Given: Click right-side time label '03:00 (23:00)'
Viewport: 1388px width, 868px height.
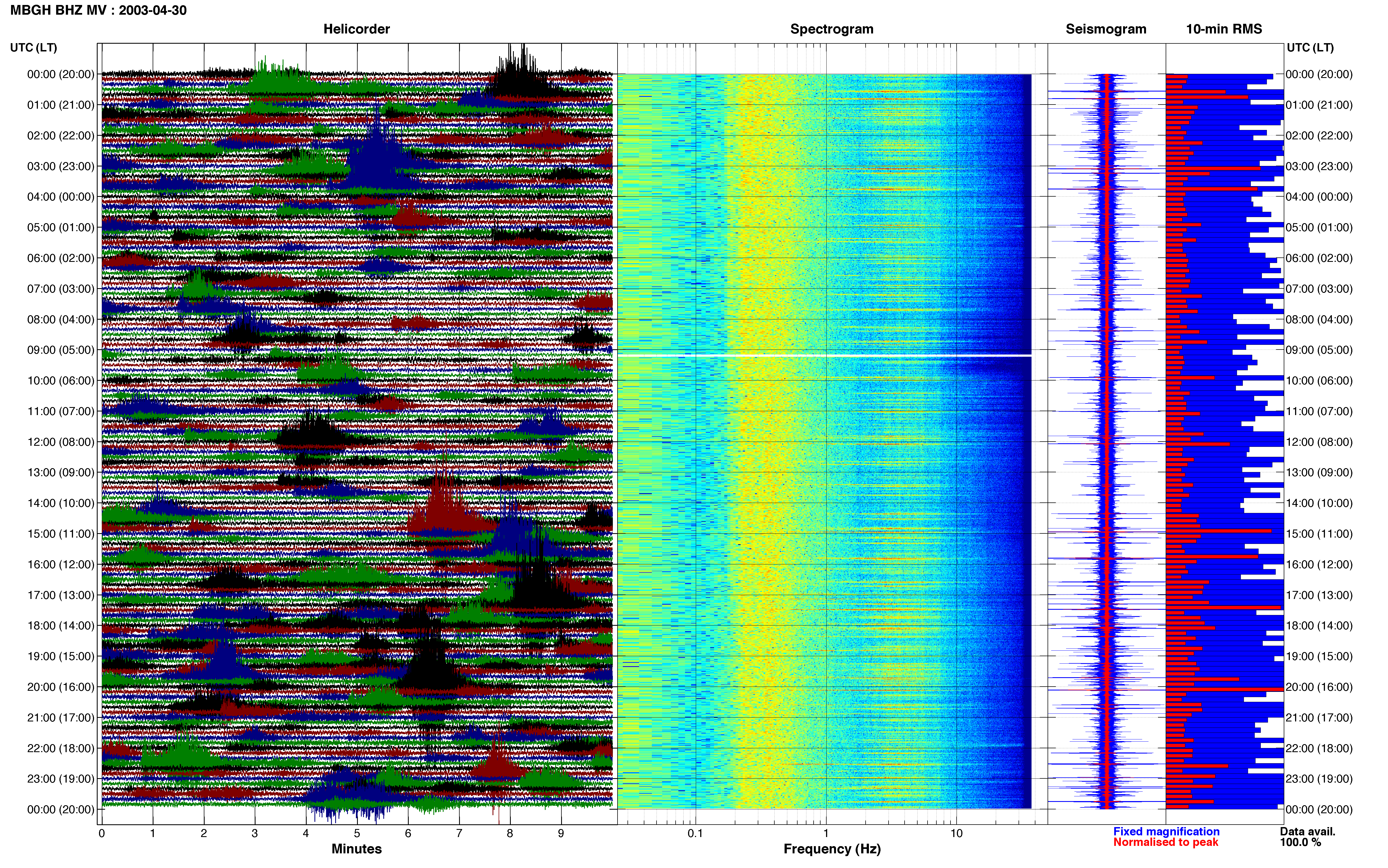Looking at the screenshot, I should pos(1319,166).
